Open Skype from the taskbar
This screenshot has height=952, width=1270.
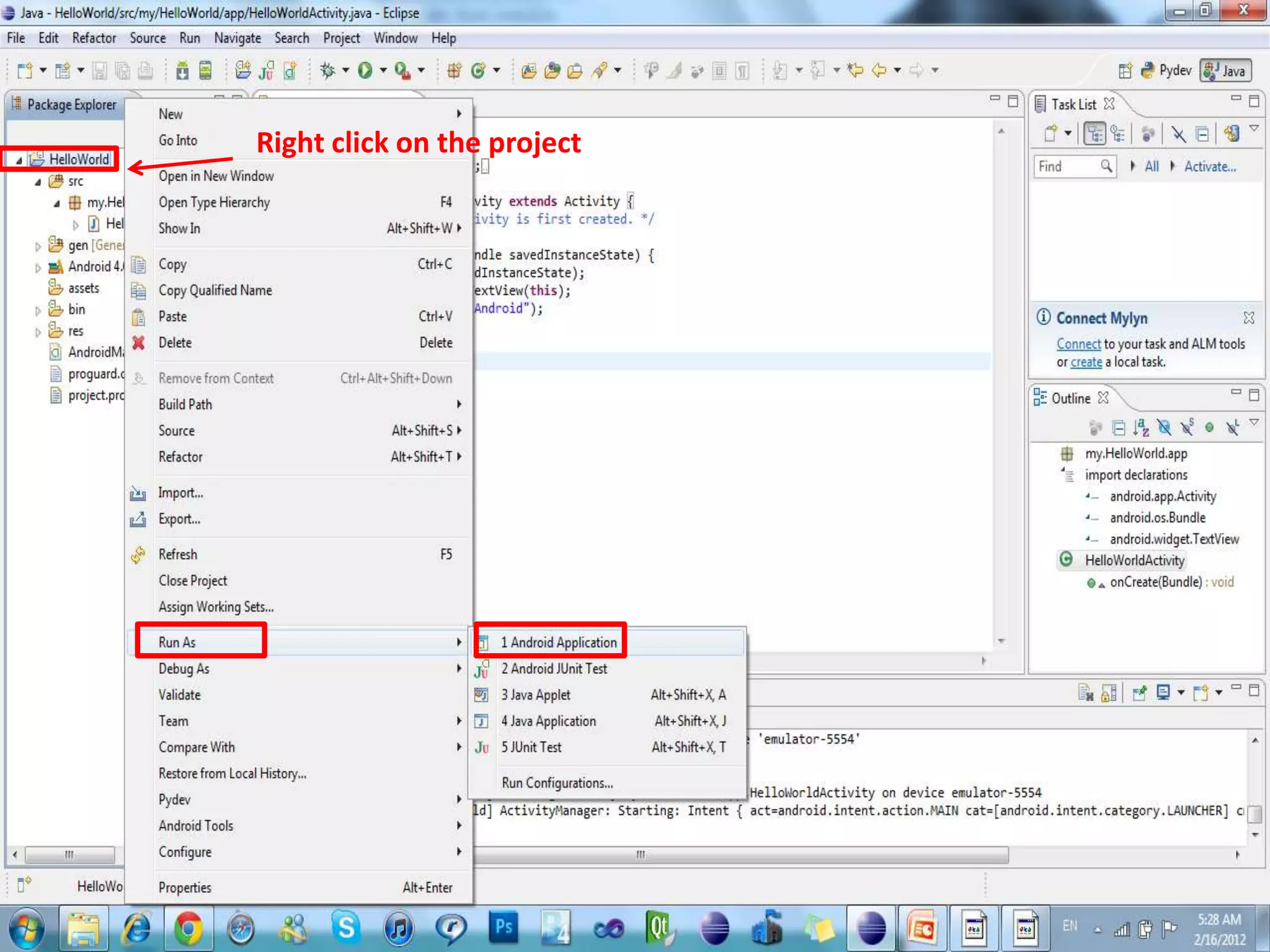pyautogui.click(x=345, y=928)
